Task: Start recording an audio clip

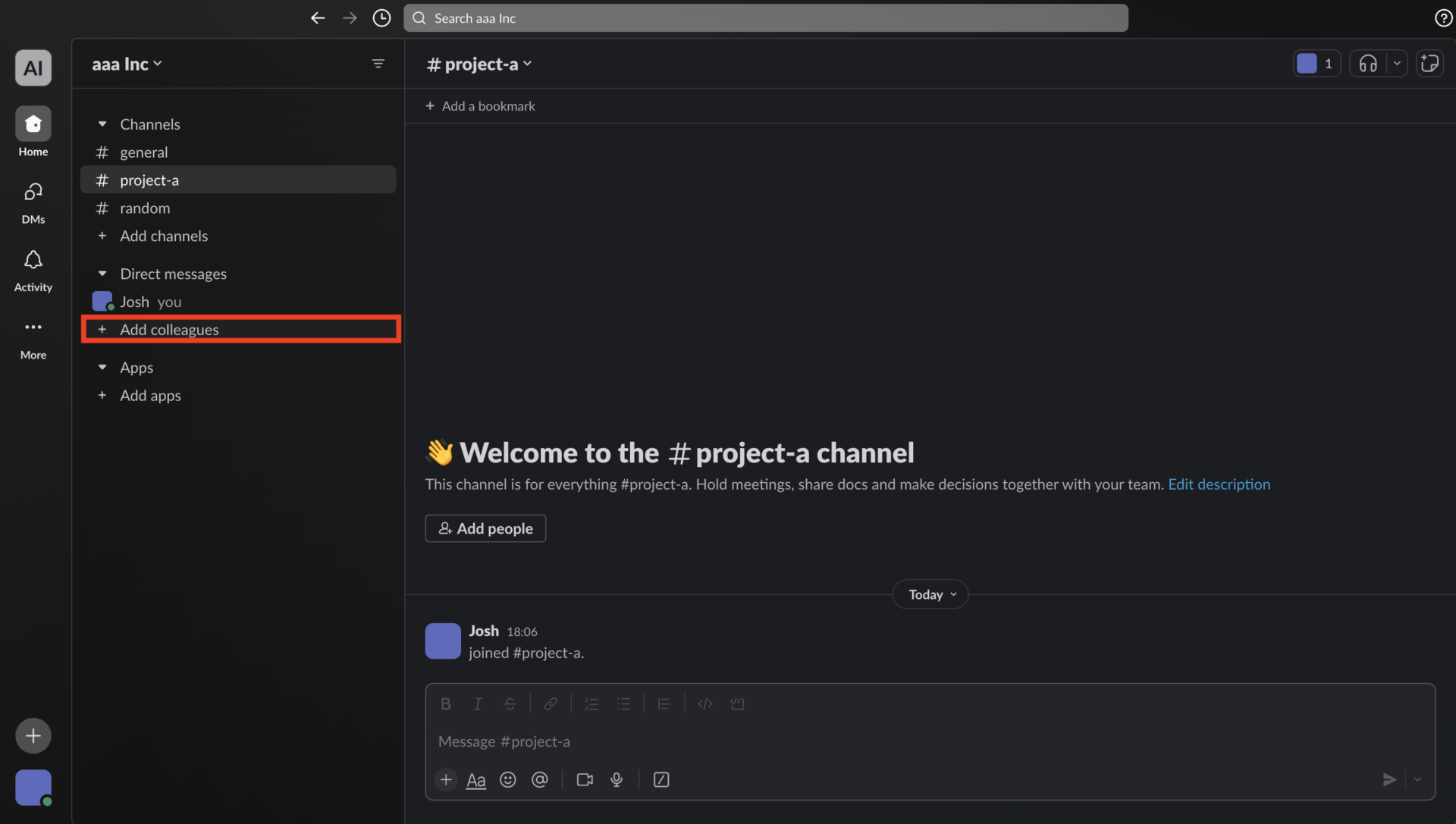Action: [x=616, y=779]
